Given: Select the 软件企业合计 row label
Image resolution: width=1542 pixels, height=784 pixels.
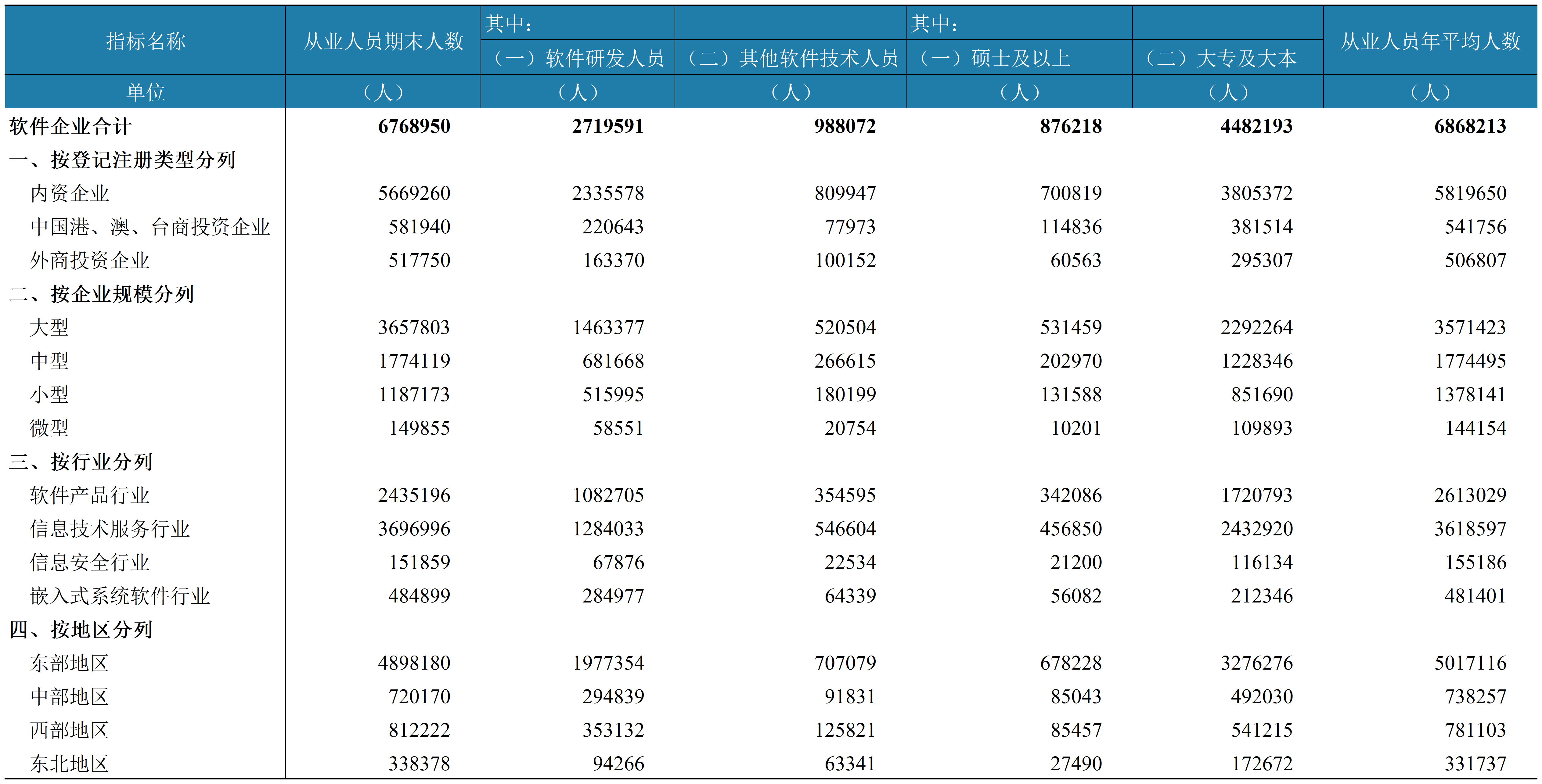Looking at the screenshot, I should pos(71,126).
